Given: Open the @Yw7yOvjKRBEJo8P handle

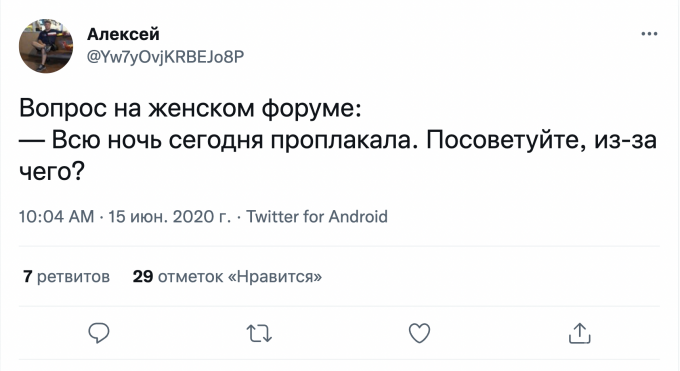Looking at the screenshot, I should click(x=166, y=57).
